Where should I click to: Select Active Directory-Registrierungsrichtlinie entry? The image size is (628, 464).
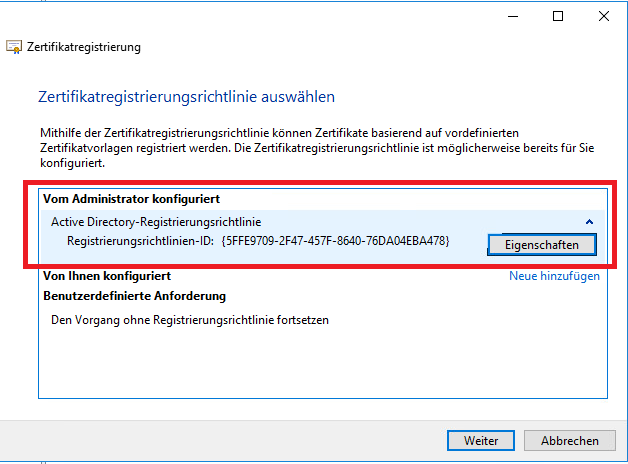(156, 221)
